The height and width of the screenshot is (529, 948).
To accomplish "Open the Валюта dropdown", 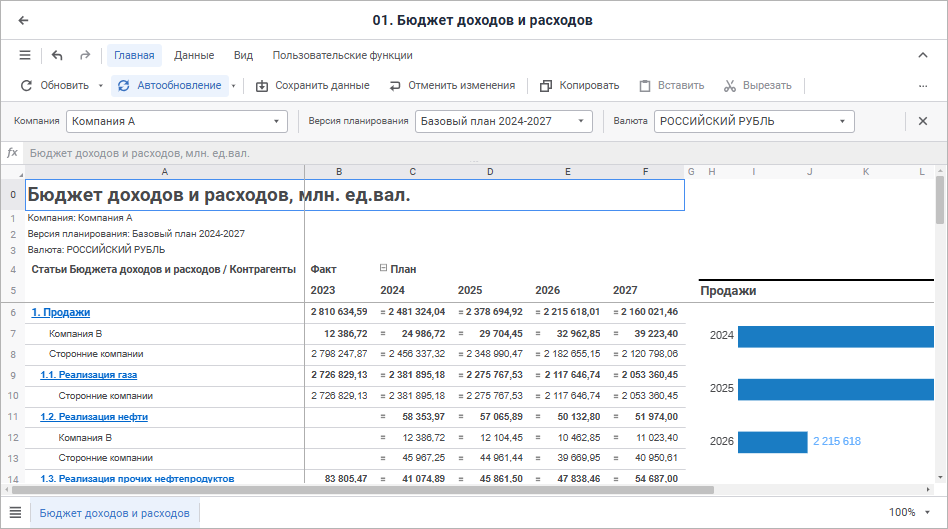I will 754,122.
